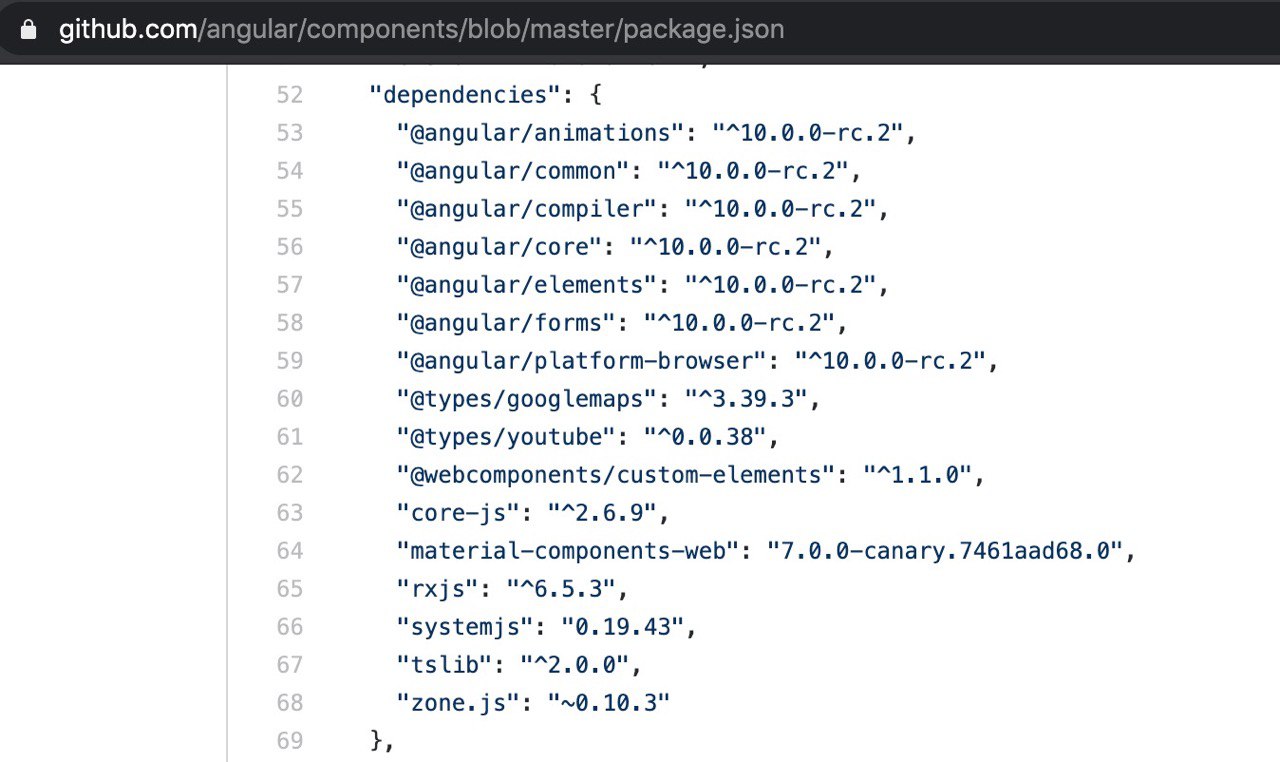Click the "@angular/forms" key
The height and width of the screenshot is (762, 1280).
pyautogui.click(x=506, y=323)
